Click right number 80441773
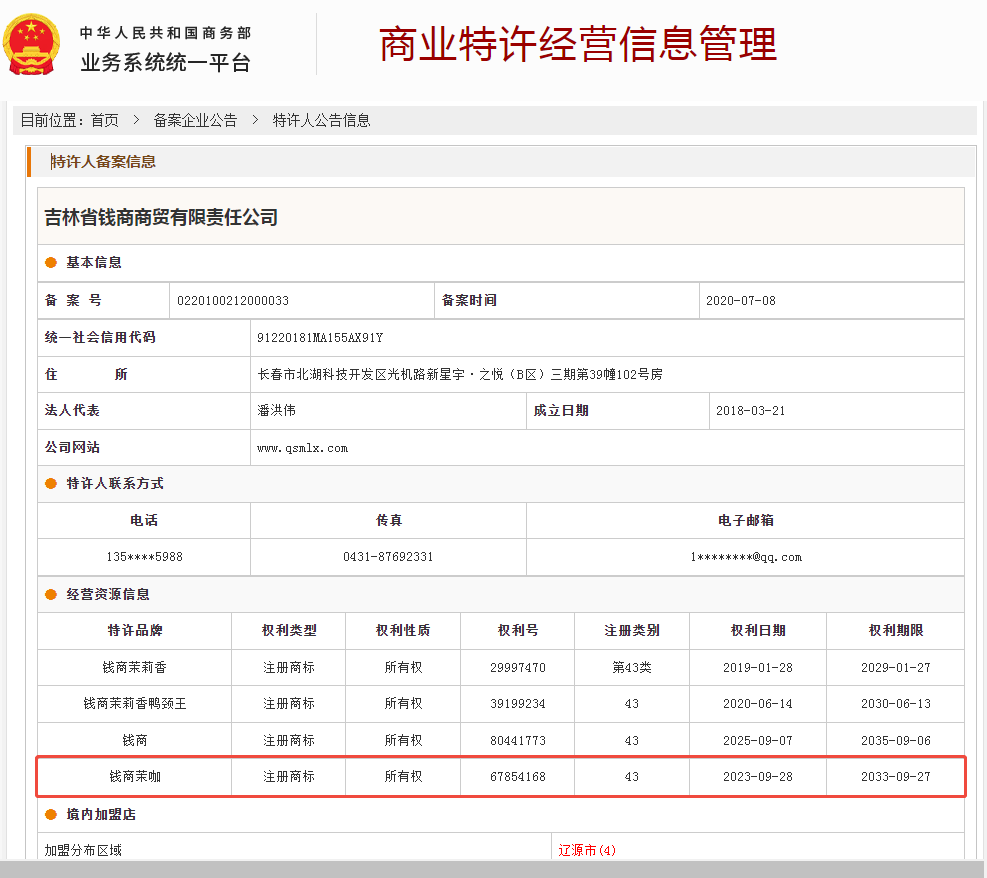987x878 pixels. pos(517,741)
